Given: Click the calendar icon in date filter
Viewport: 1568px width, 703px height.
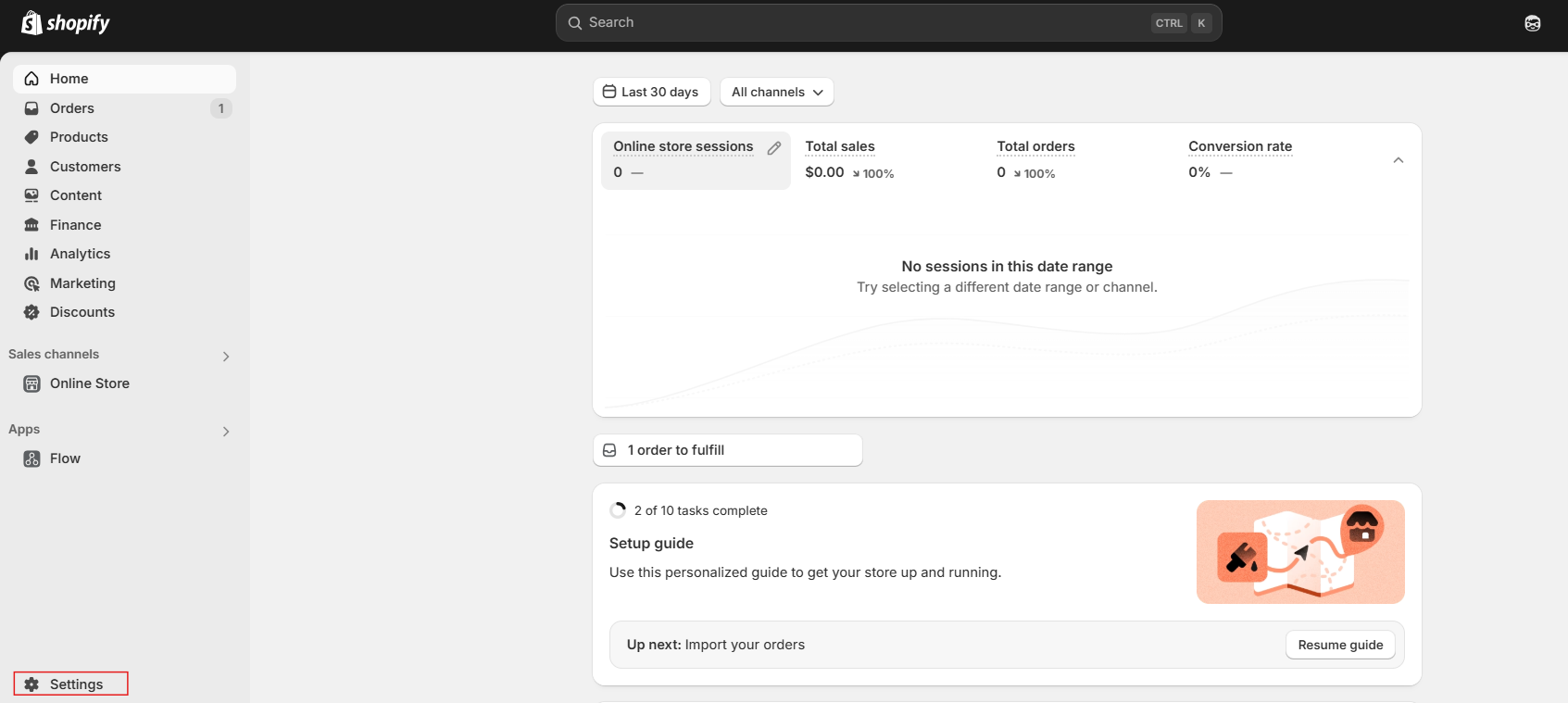Looking at the screenshot, I should [609, 92].
